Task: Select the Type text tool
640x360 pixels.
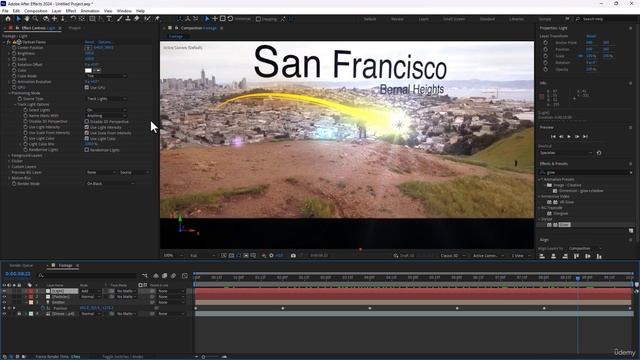Action: point(109,19)
